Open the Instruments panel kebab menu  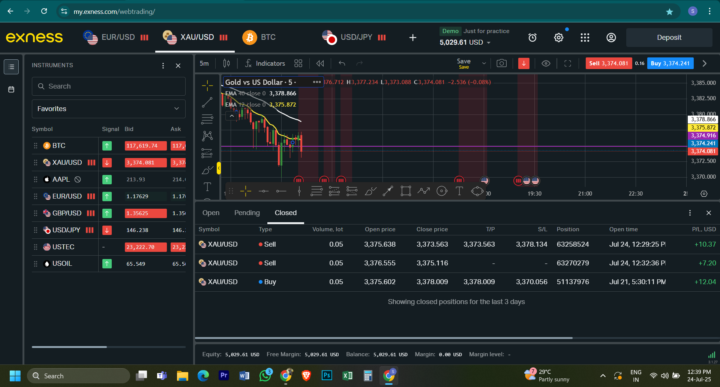(163, 66)
